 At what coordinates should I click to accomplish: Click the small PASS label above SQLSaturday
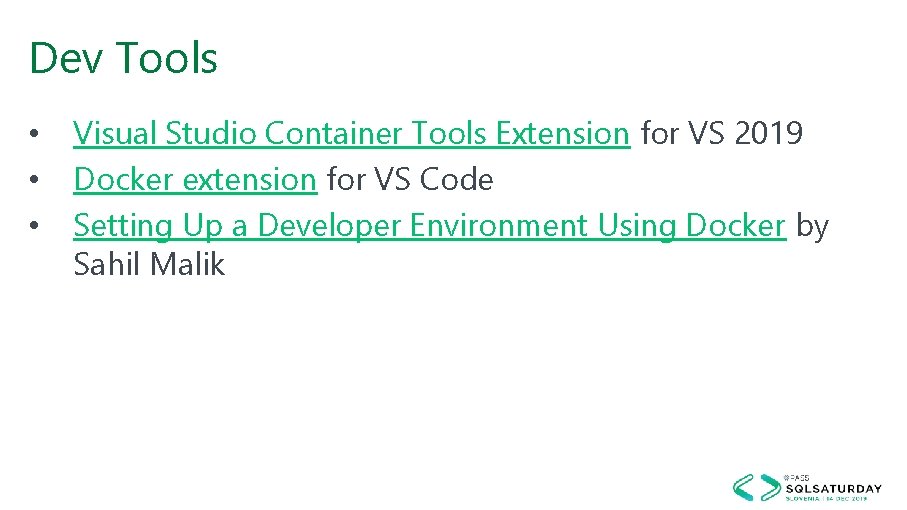coord(797,477)
